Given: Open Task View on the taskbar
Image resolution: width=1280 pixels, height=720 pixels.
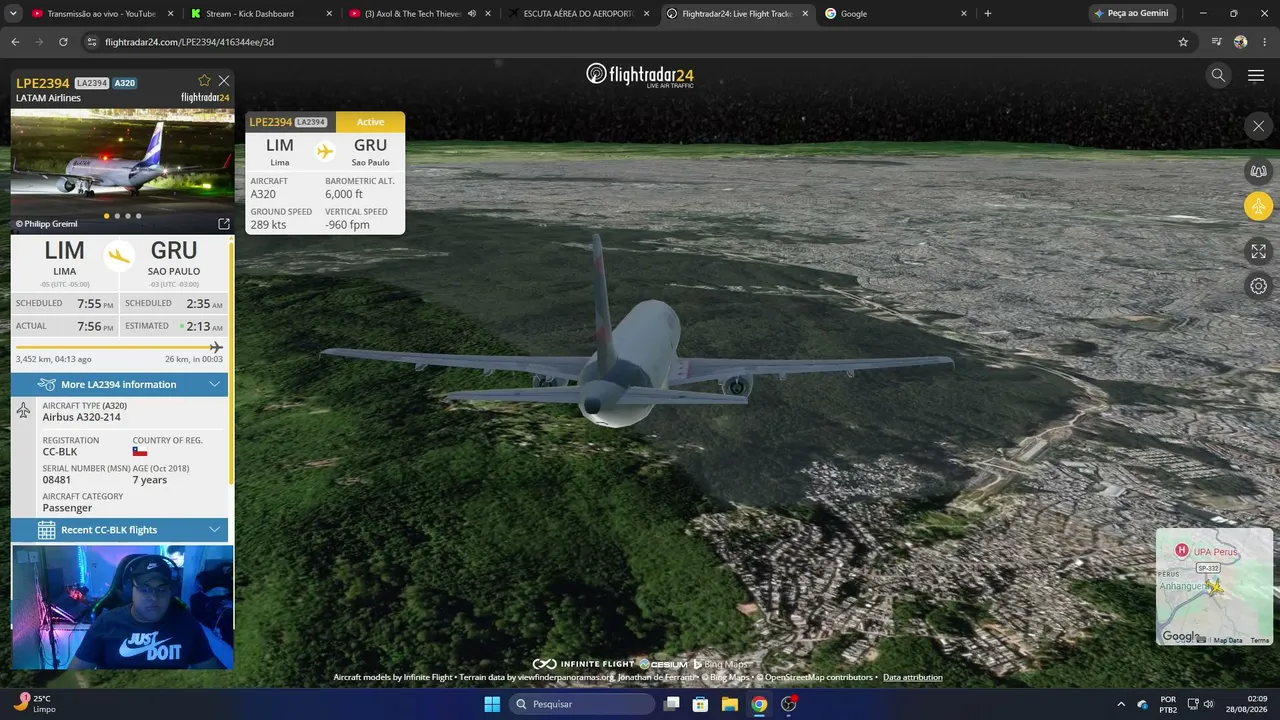Looking at the screenshot, I should (x=672, y=704).
